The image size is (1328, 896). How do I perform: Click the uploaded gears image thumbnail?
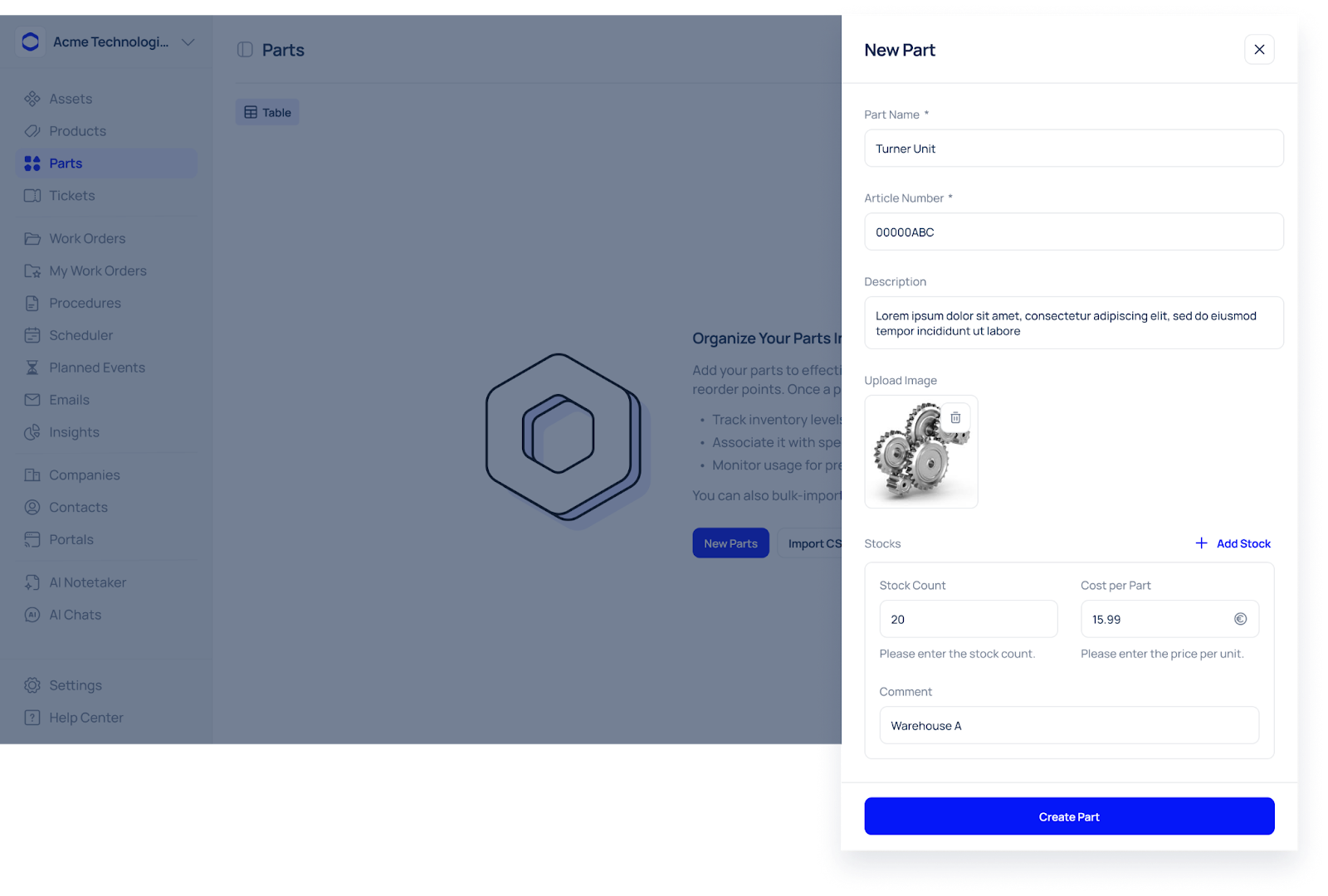(x=921, y=452)
